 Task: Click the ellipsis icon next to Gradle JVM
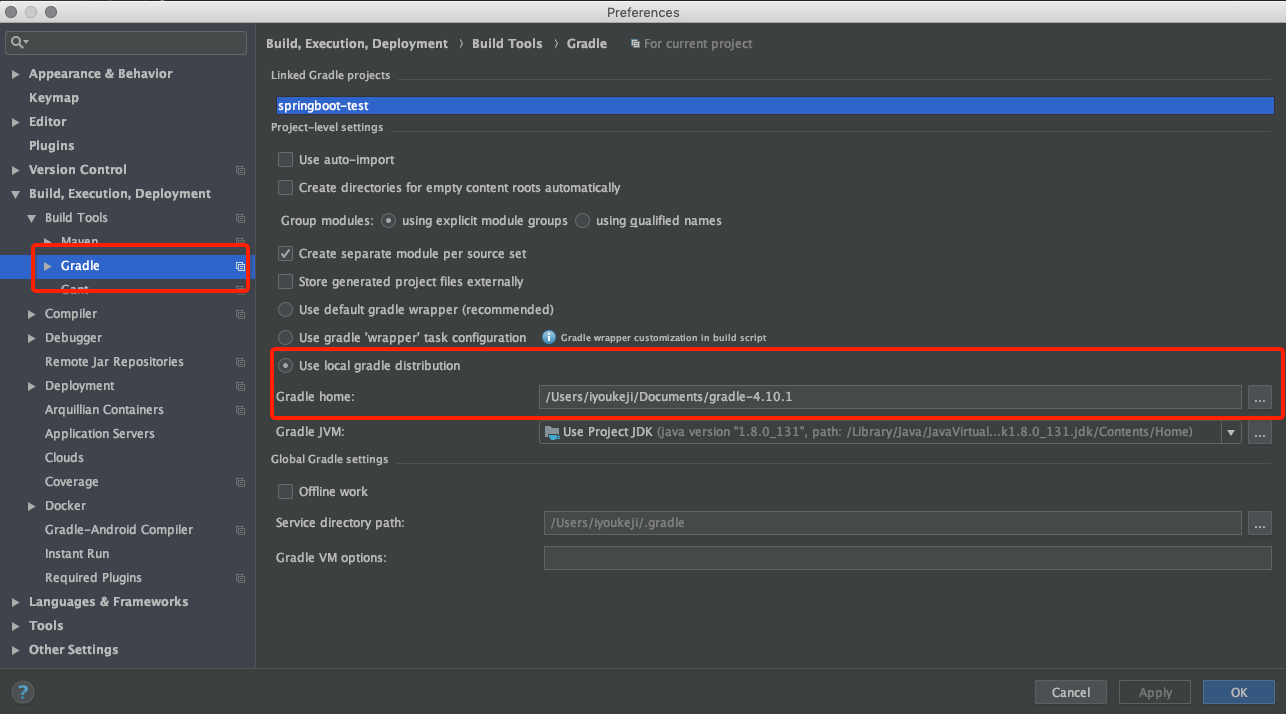pos(1259,432)
